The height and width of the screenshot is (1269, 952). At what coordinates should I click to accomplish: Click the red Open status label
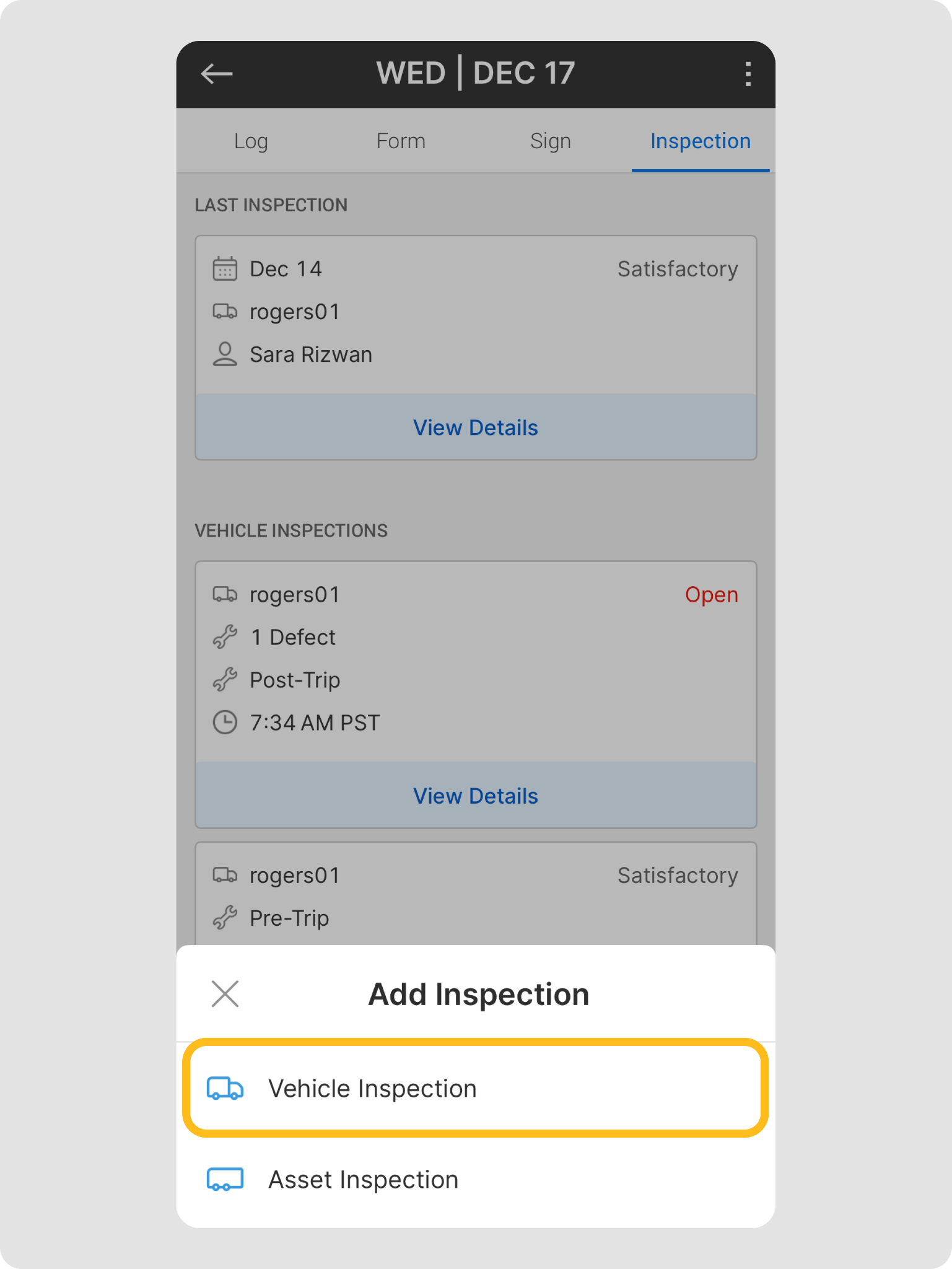(x=711, y=595)
